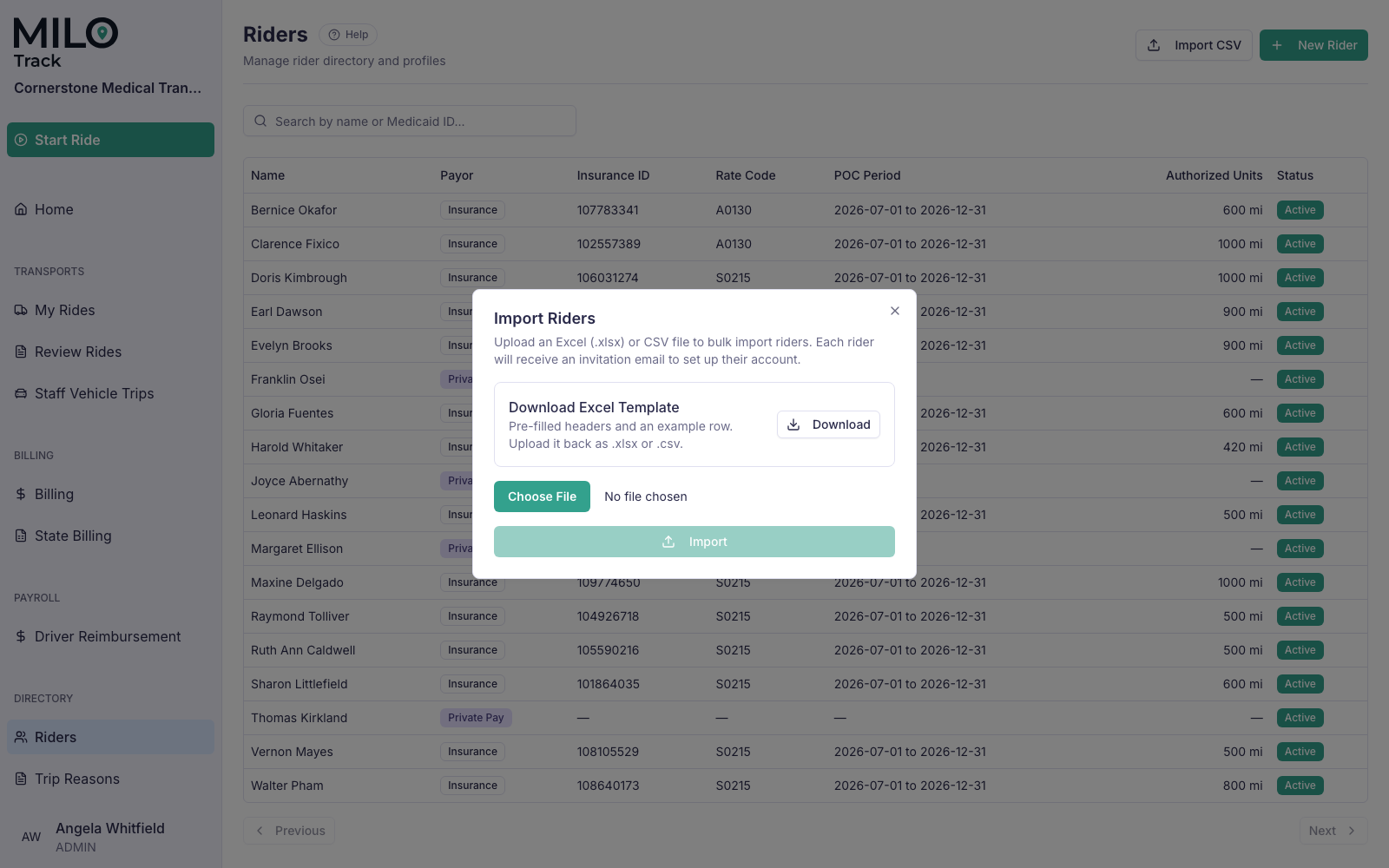Click the Import CSV button
1389x868 pixels.
[x=1194, y=45]
